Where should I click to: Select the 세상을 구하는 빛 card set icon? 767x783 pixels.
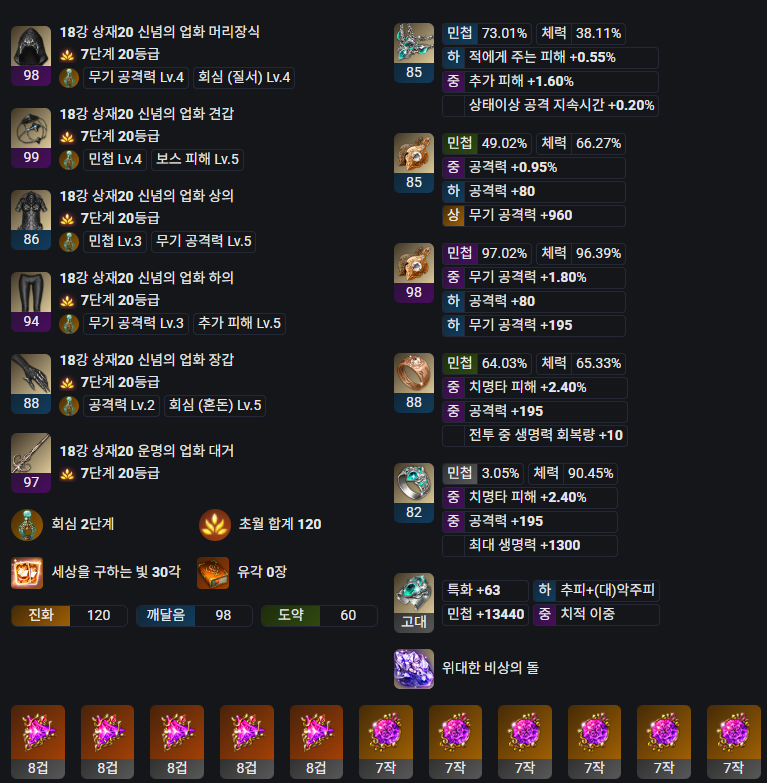click(27, 573)
